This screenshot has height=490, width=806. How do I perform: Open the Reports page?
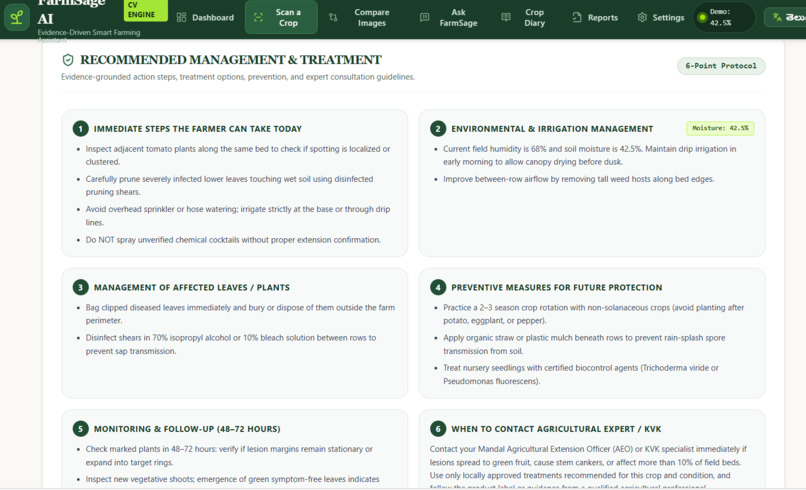coord(595,17)
